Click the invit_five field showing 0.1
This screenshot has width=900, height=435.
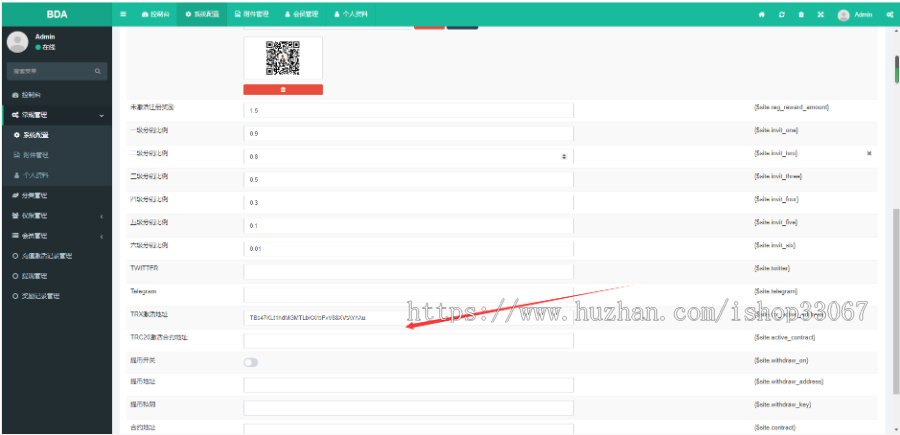(x=408, y=226)
